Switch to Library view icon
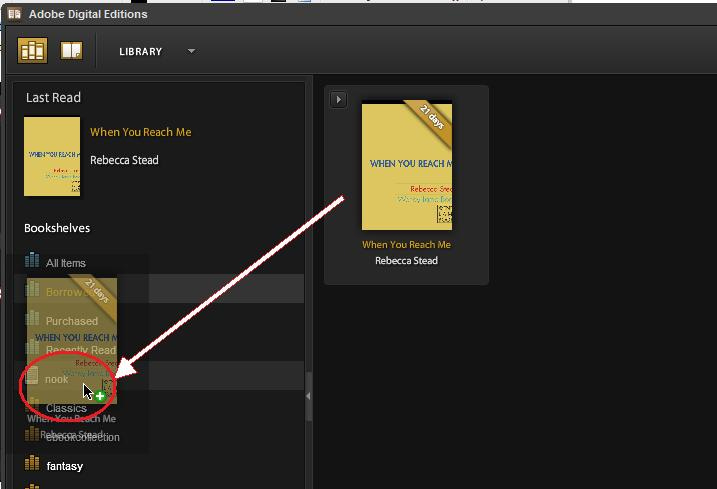 coord(32,50)
